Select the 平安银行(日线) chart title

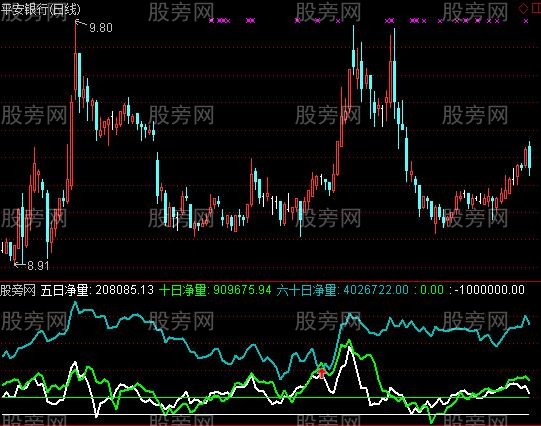click(x=40, y=9)
